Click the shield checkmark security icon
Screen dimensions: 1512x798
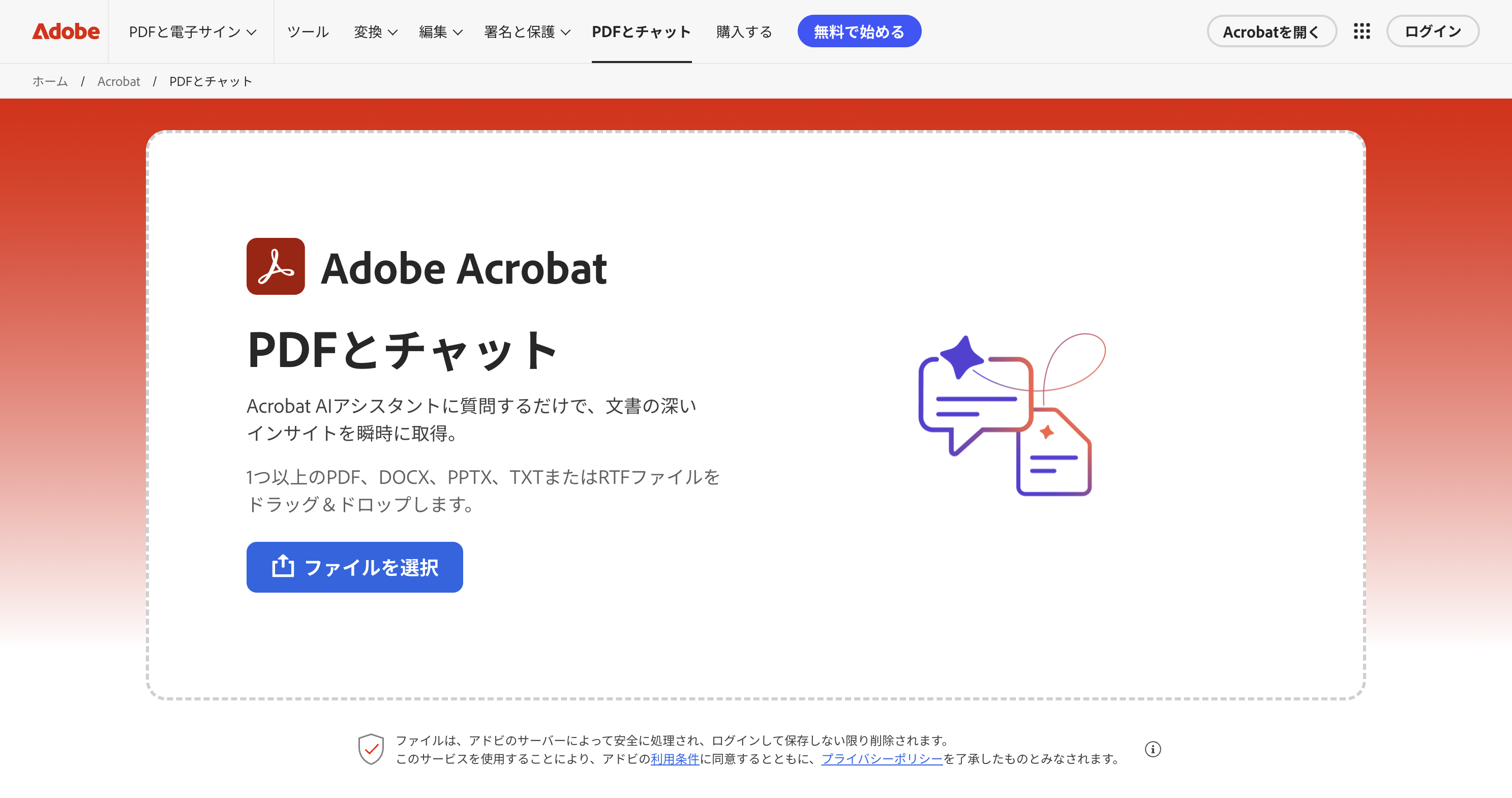pos(371,749)
